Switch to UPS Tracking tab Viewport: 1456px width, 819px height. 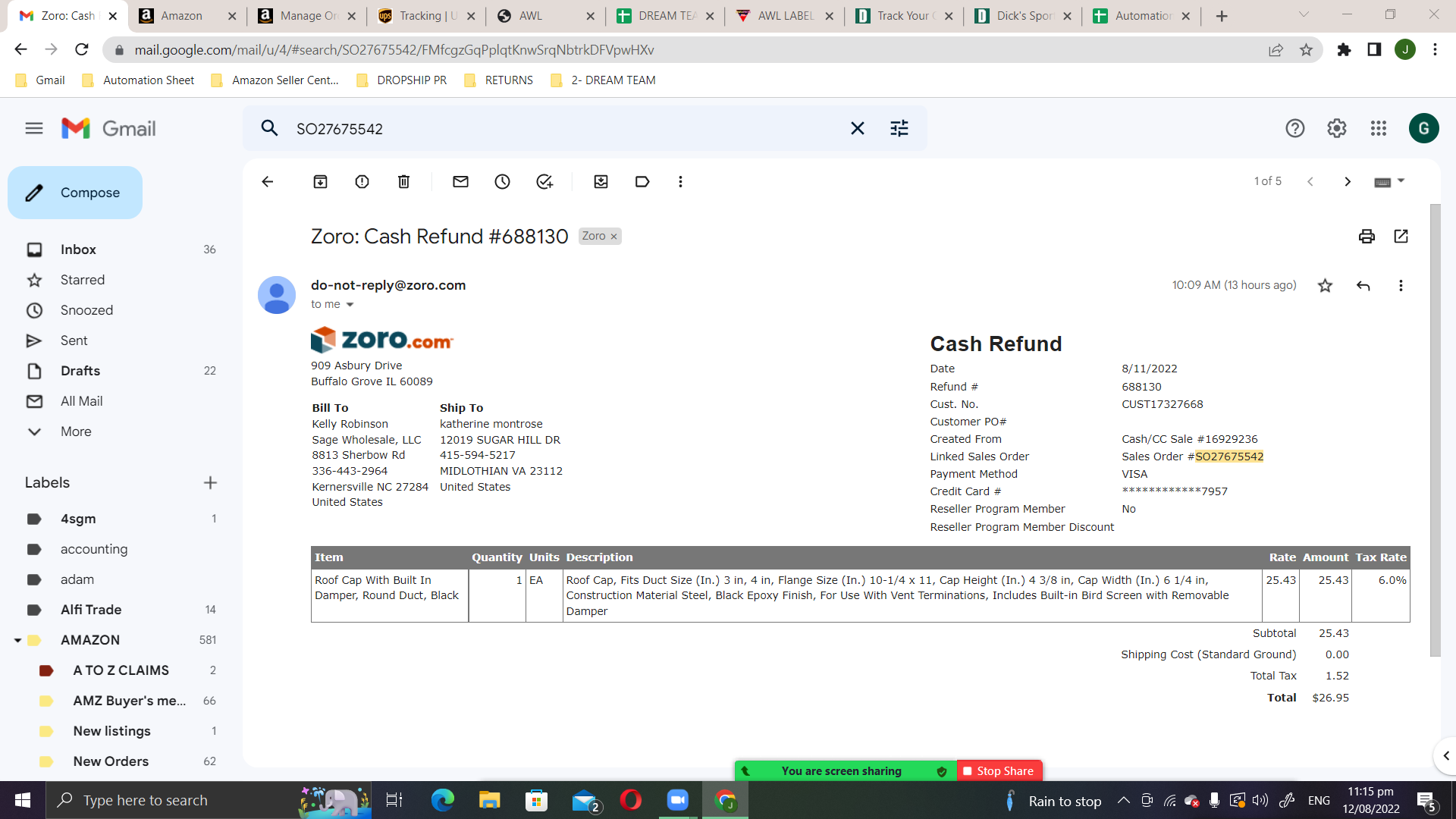pyautogui.click(x=426, y=16)
